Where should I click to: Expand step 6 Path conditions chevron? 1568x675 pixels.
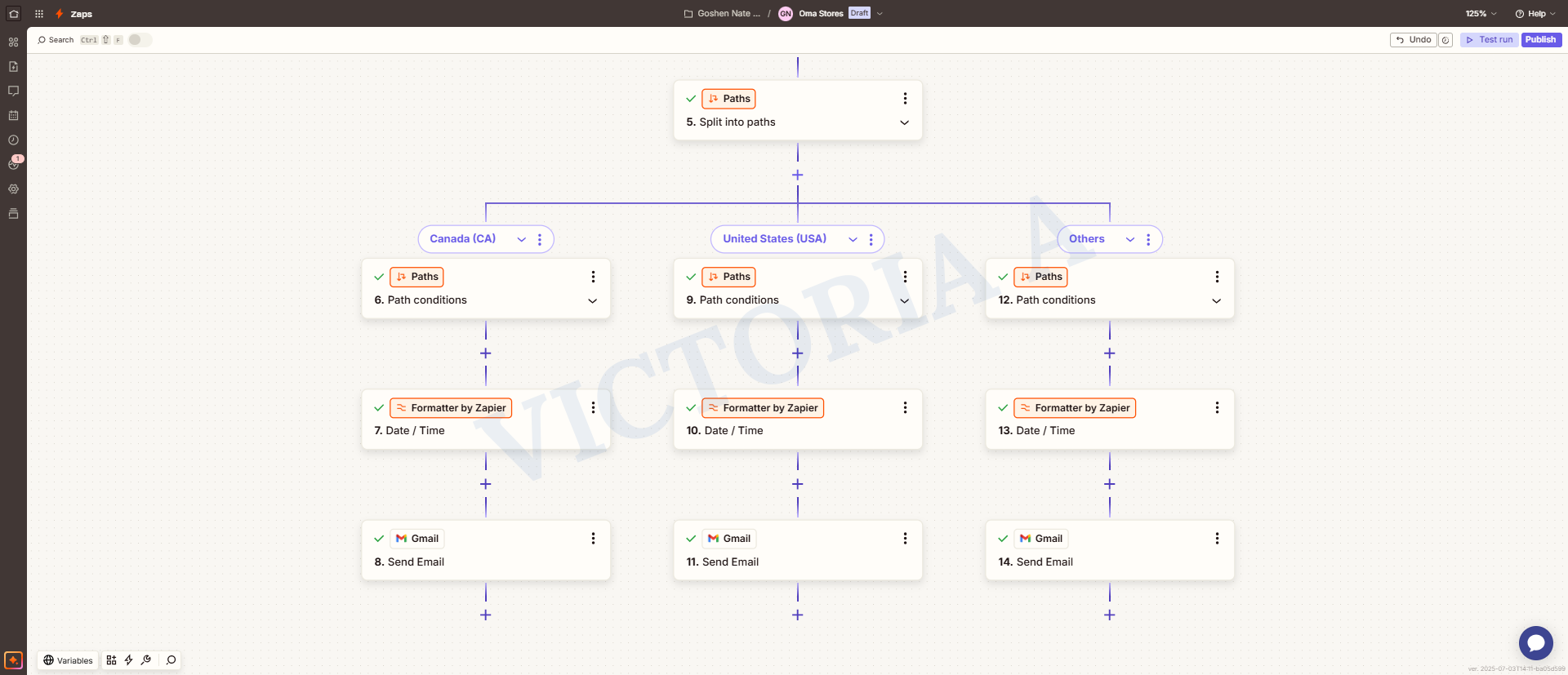click(593, 301)
